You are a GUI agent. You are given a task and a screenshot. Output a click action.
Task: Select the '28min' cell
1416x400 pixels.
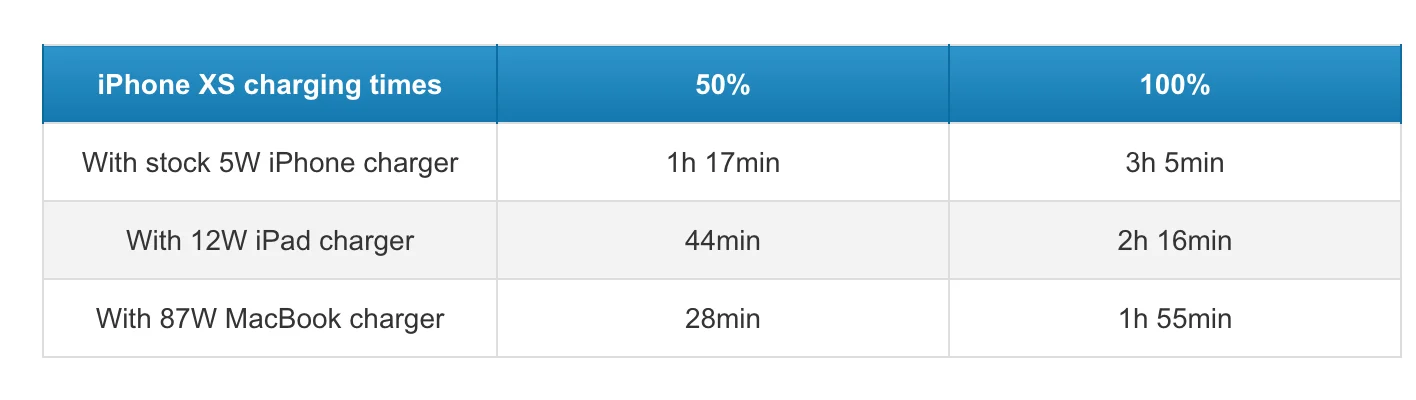[723, 318]
